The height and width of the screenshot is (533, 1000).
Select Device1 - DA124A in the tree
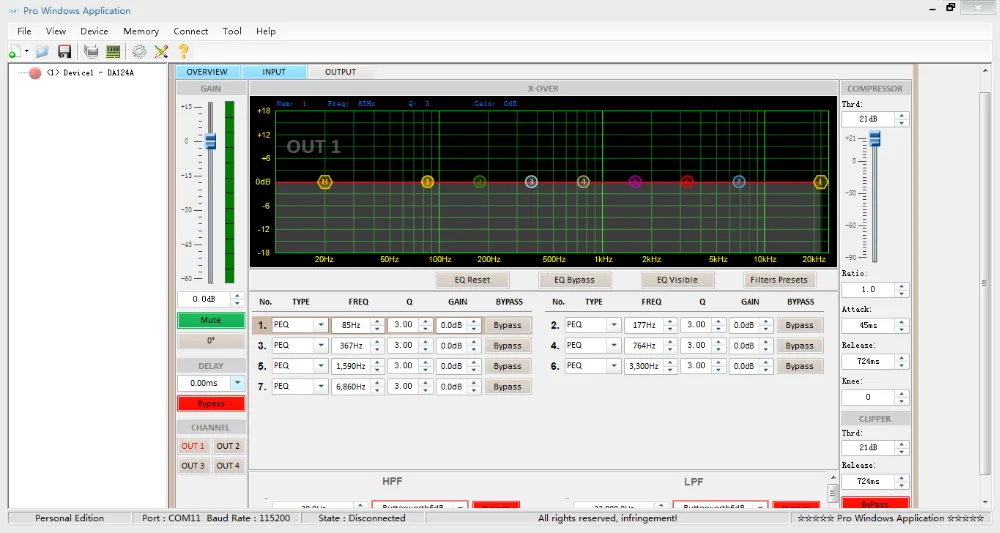(90, 73)
